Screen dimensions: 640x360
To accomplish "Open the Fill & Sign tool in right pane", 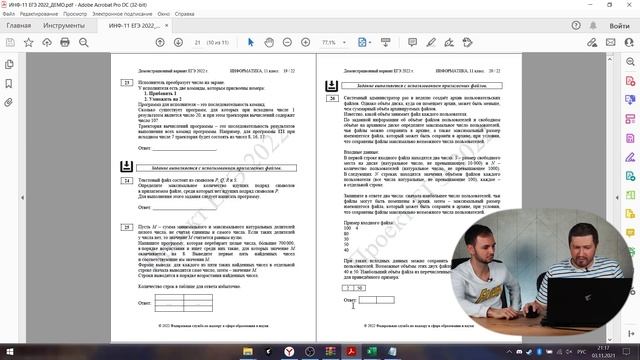I will (630, 157).
